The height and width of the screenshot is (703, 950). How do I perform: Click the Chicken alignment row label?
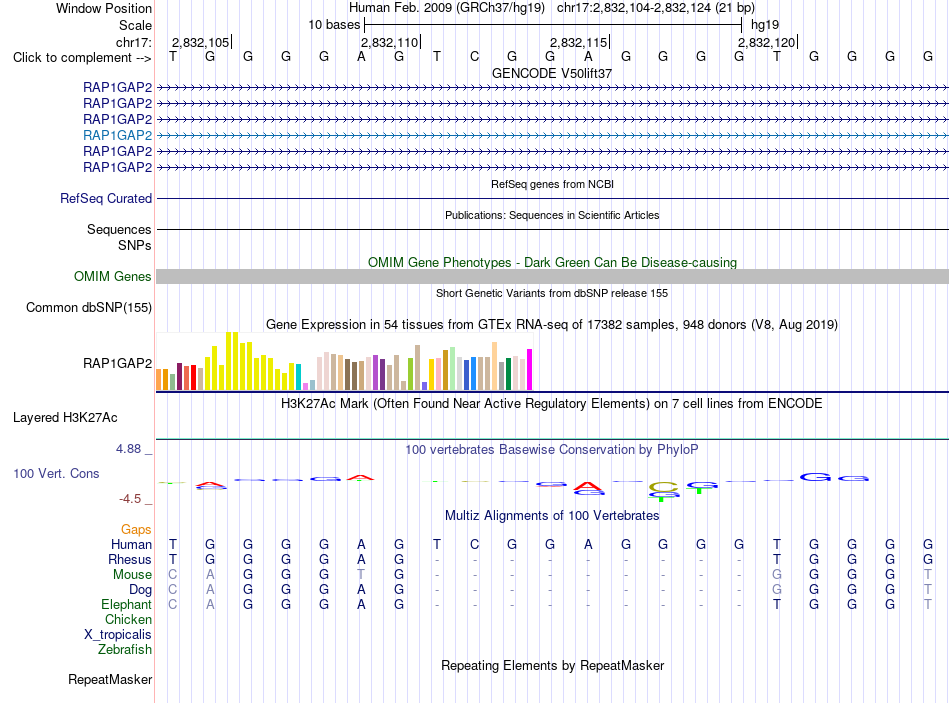[x=128, y=619]
